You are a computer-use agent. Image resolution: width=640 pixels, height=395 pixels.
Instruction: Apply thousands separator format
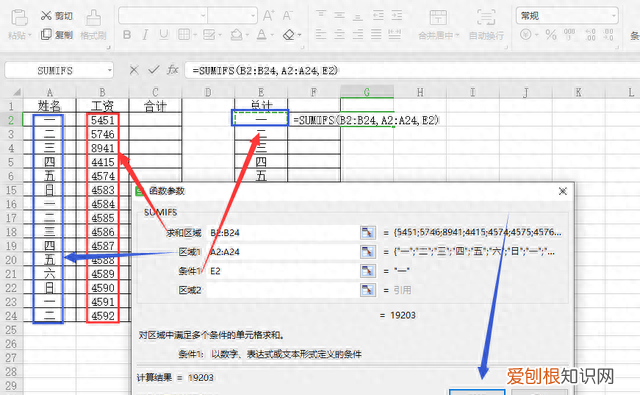[569, 34]
